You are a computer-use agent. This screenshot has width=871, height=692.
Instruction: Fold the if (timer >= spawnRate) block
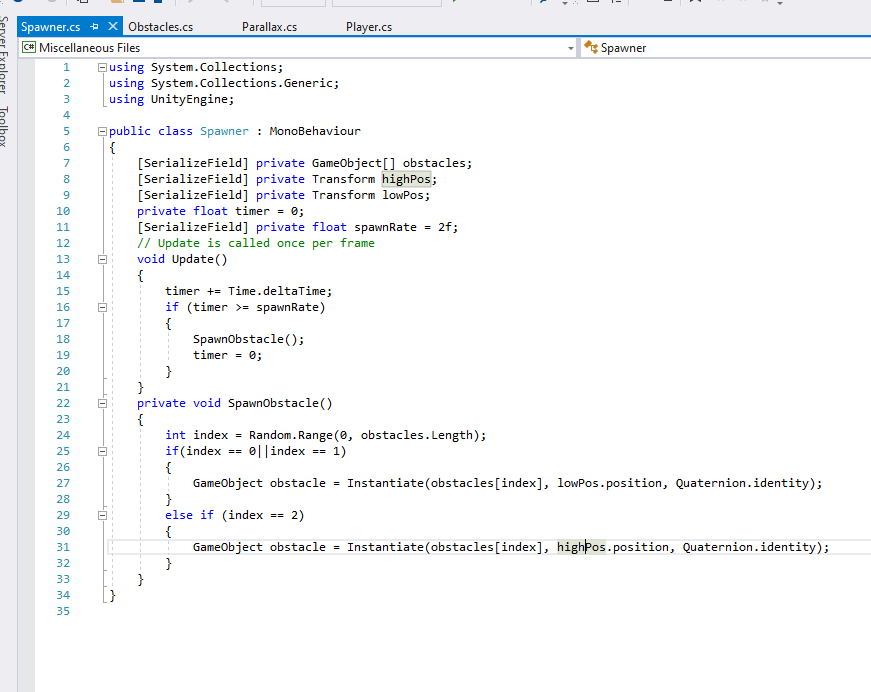pyautogui.click(x=102, y=307)
